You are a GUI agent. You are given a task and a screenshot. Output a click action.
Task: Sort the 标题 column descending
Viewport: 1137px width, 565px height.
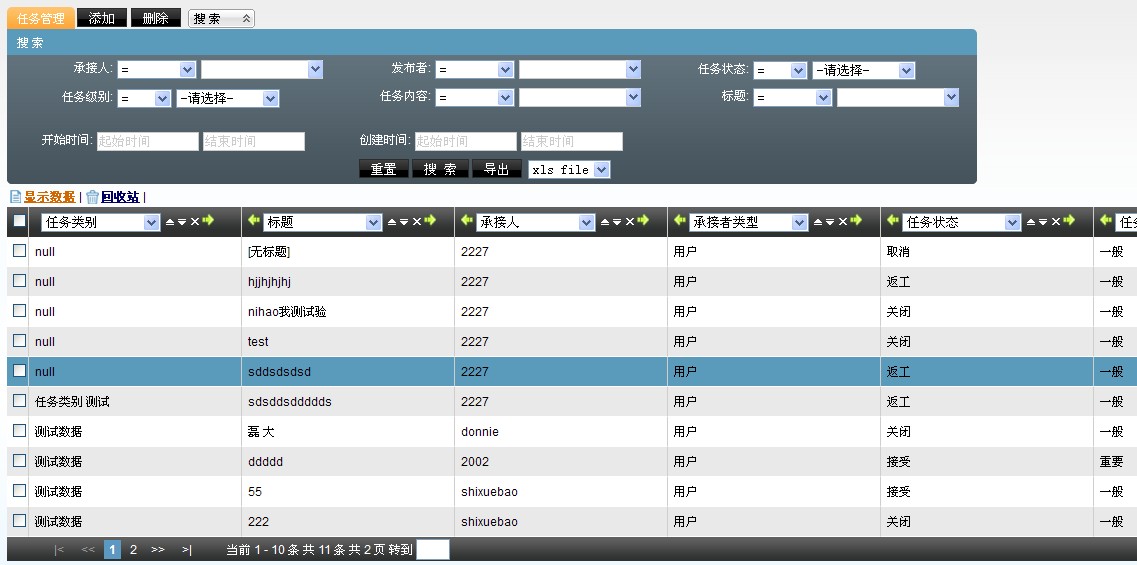pyautogui.click(x=404, y=222)
